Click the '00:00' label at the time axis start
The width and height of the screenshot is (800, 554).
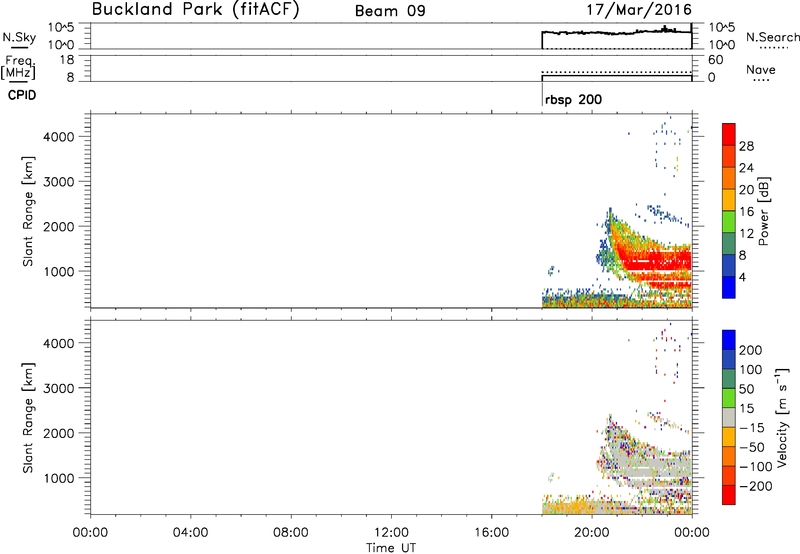(x=90, y=533)
